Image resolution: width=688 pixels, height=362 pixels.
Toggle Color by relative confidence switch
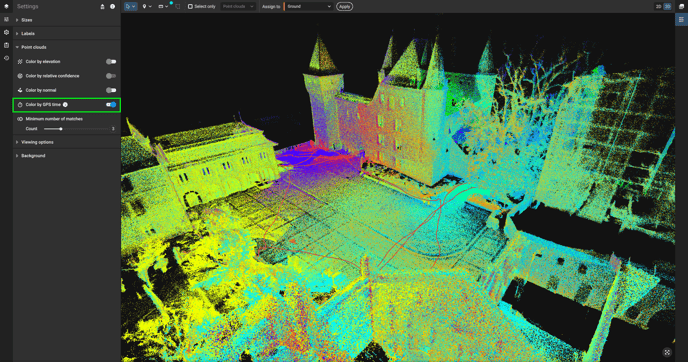pos(111,76)
